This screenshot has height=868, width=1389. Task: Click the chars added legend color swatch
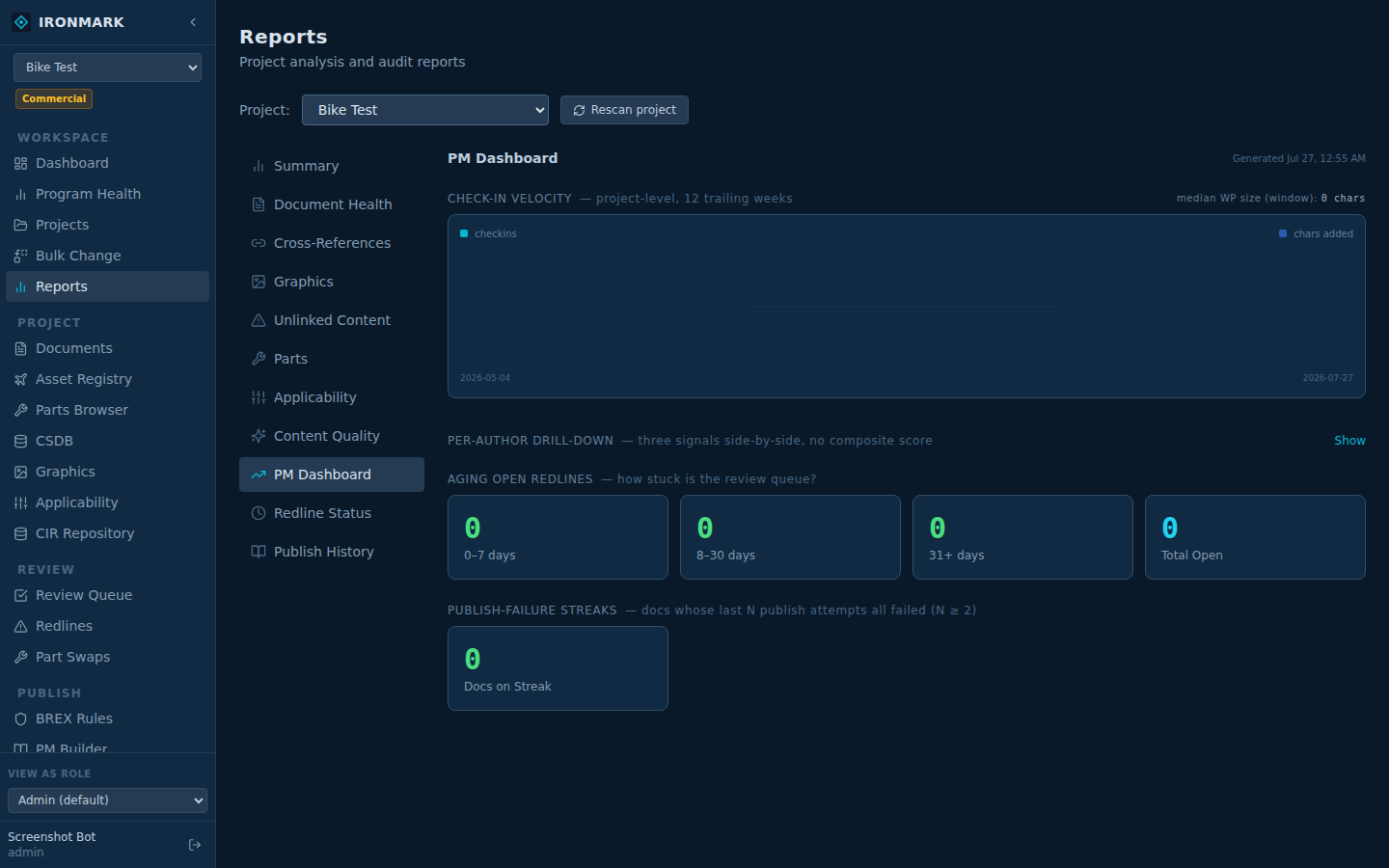click(x=1283, y=233)
